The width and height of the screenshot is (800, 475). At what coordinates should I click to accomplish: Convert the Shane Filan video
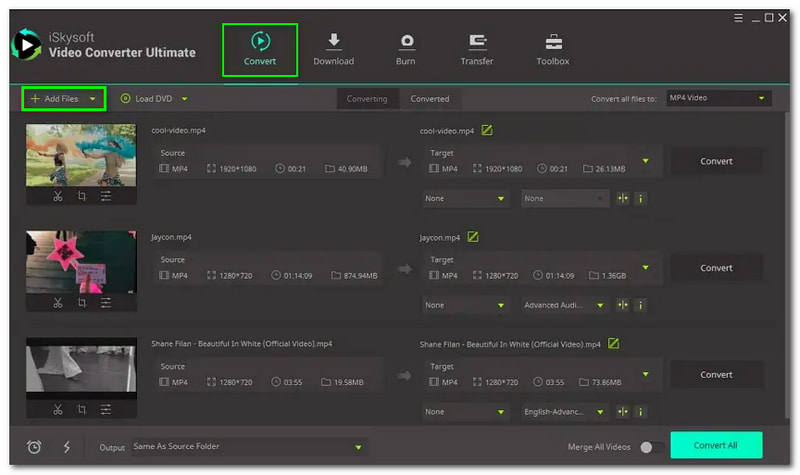[x=716, y=374]
